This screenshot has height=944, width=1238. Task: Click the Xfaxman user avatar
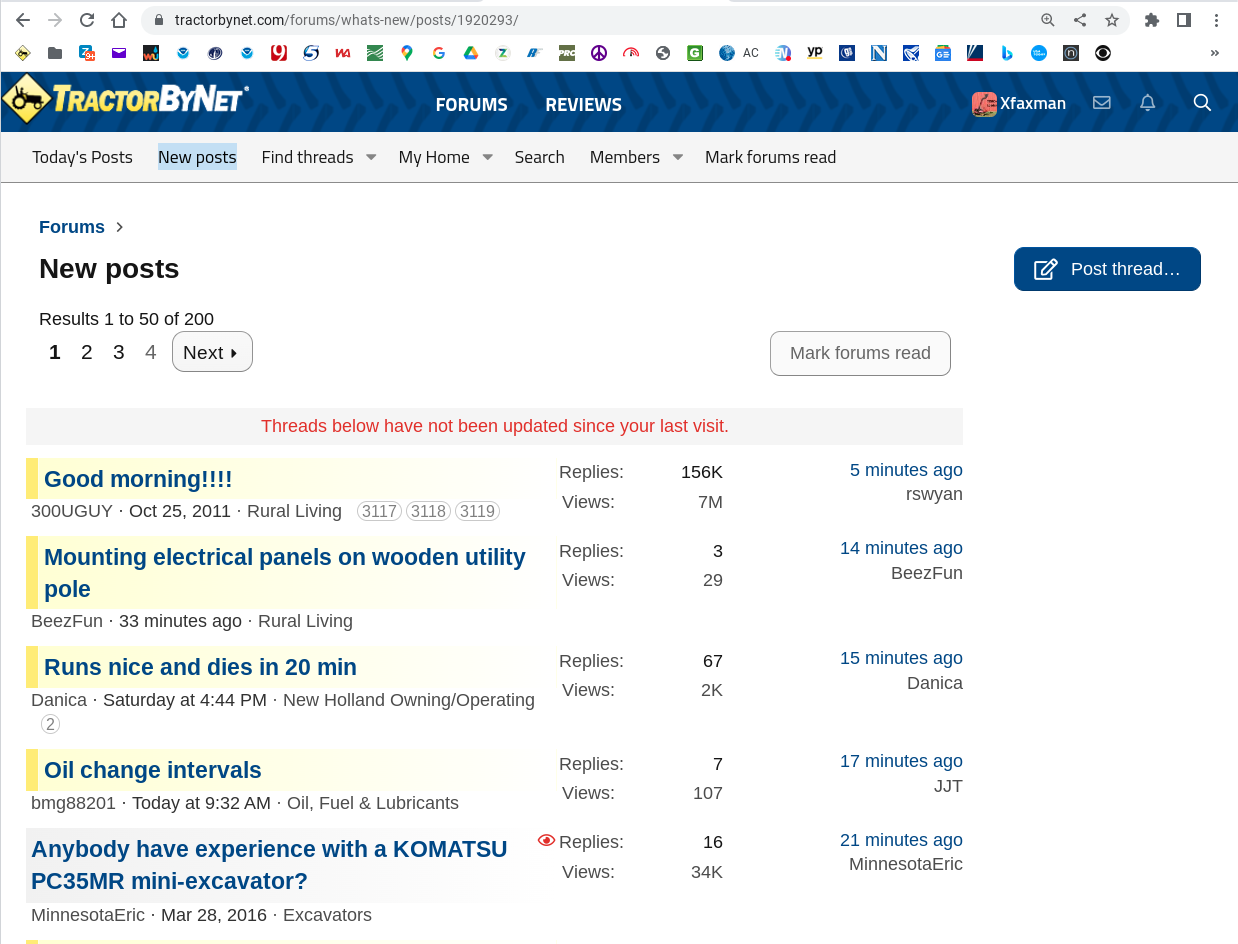coord(984,104)
